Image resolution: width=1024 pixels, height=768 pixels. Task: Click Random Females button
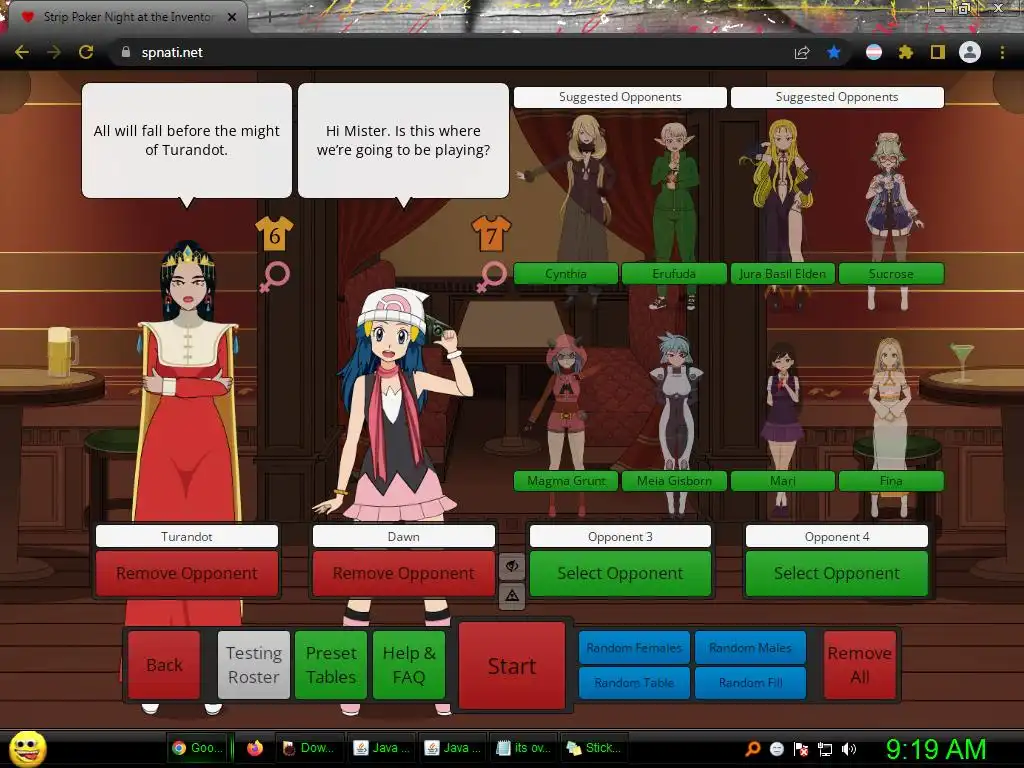[x=634, y=648]
